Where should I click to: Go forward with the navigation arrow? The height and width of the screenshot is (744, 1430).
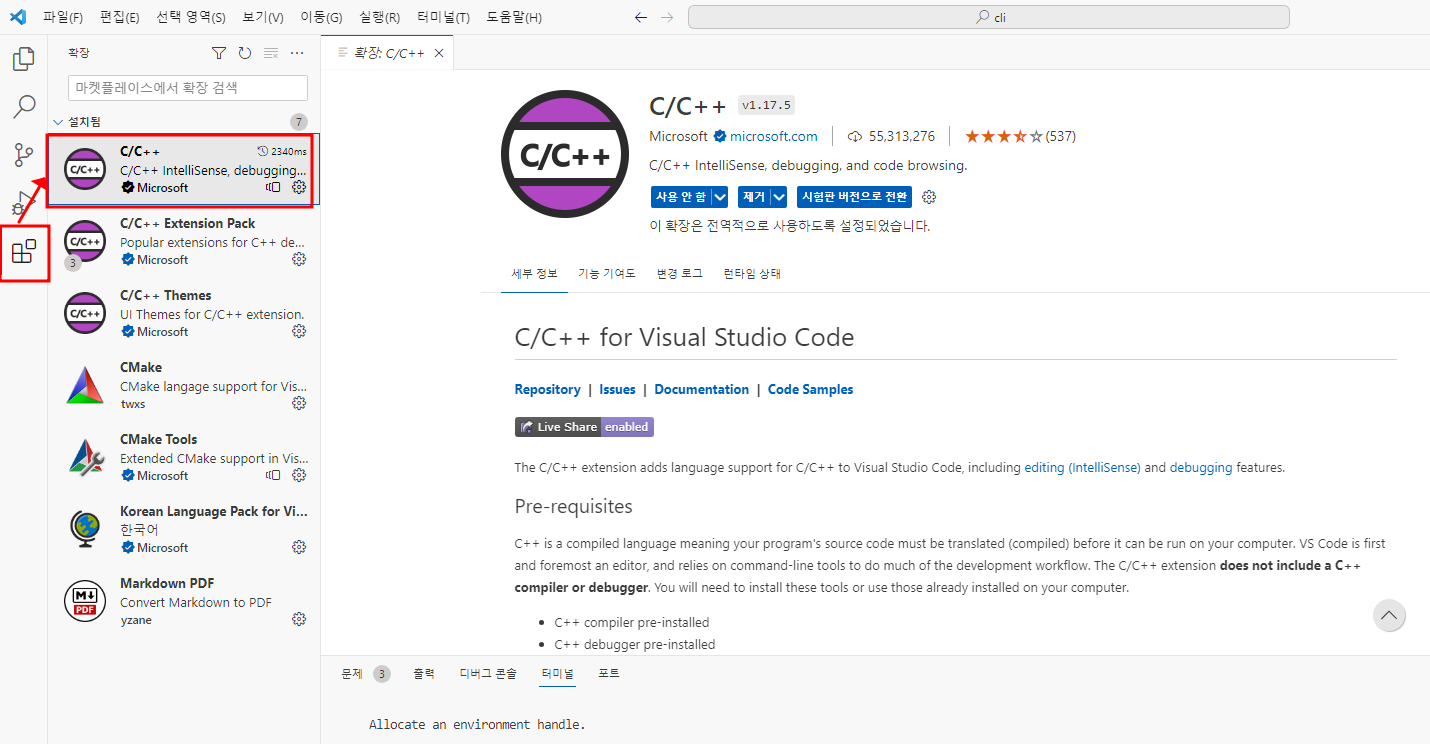667,17
